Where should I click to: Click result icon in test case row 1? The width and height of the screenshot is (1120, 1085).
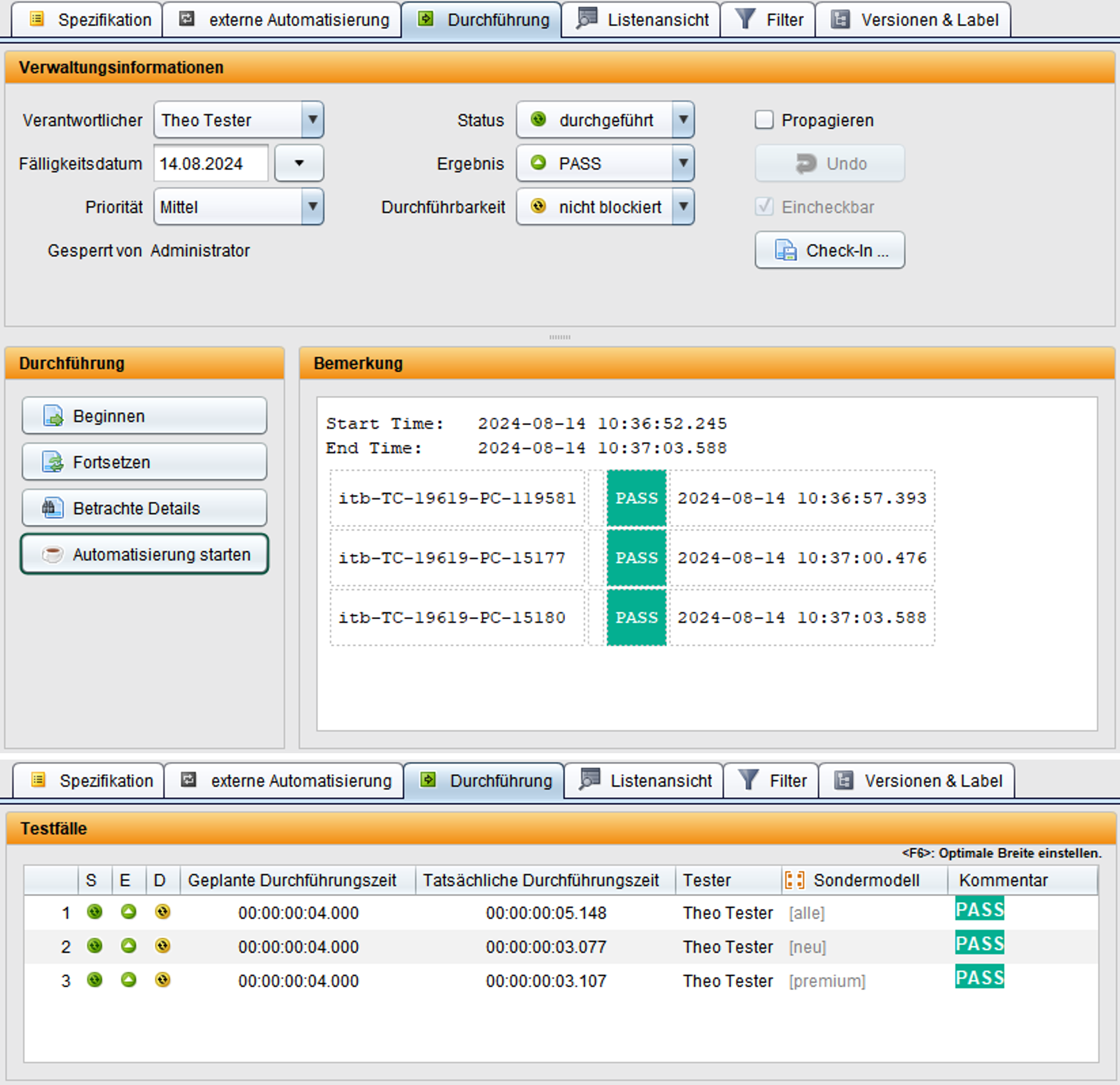click(x=129, y=912)
